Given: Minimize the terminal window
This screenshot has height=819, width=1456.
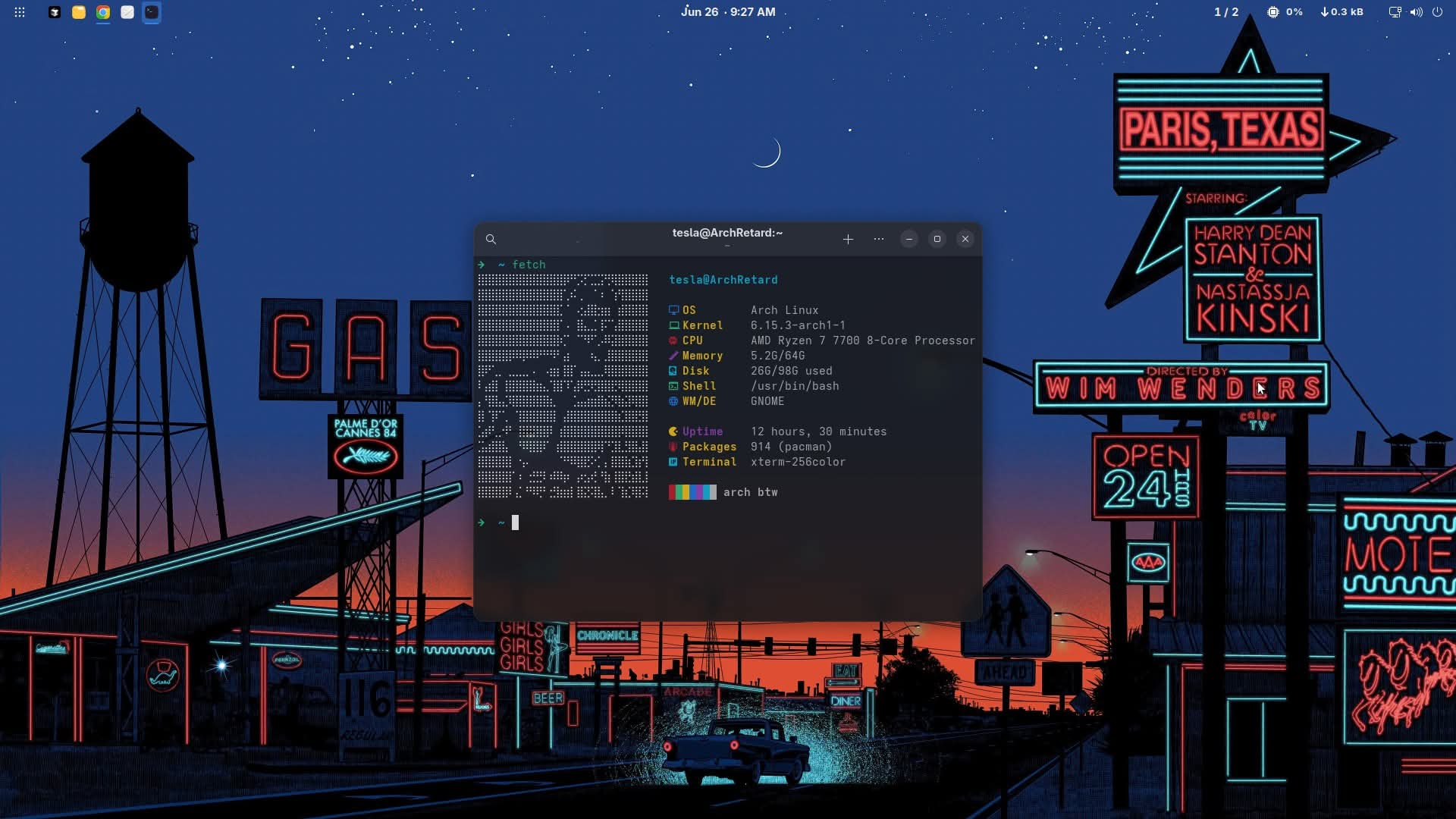Looking at the screenshot, I should coord(909,239).
